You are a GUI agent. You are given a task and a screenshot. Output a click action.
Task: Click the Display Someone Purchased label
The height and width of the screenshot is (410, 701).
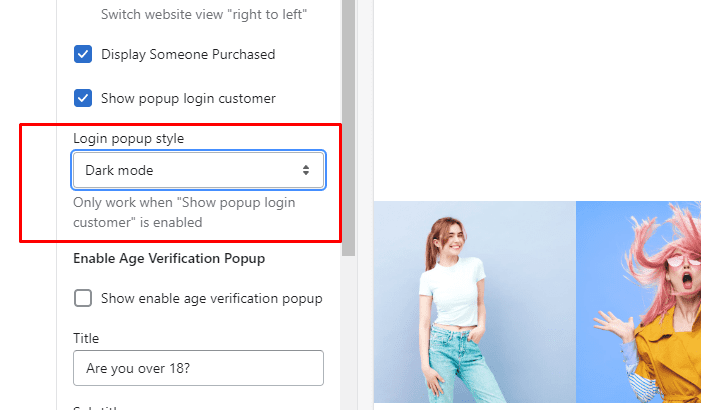coord(188,55)
